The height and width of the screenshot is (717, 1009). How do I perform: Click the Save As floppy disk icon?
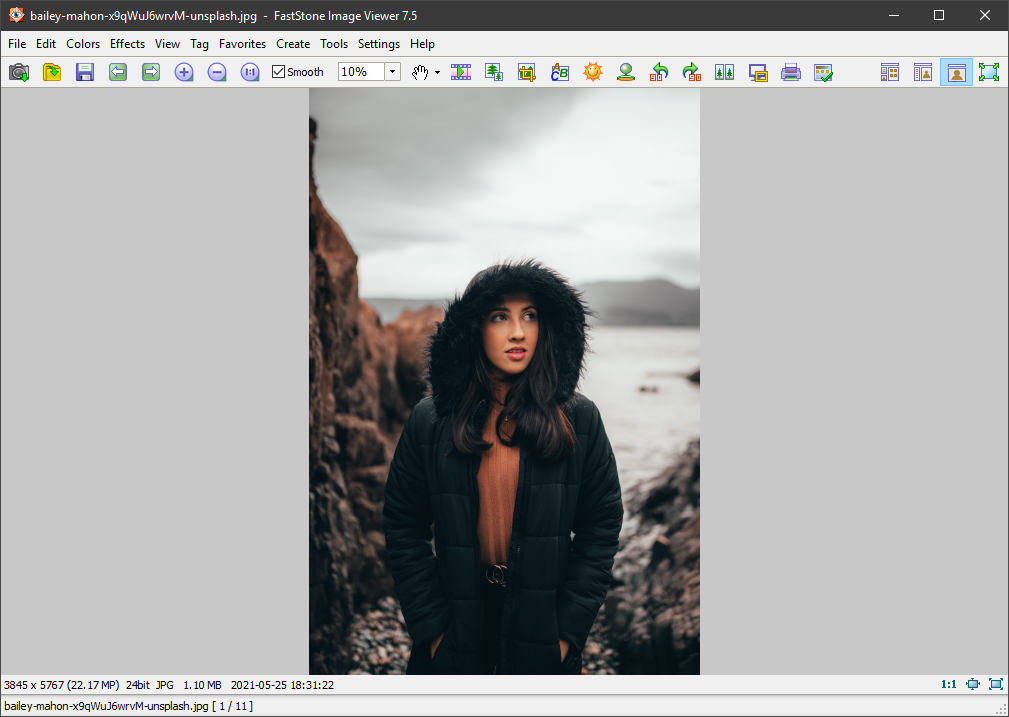pos(85,72)
